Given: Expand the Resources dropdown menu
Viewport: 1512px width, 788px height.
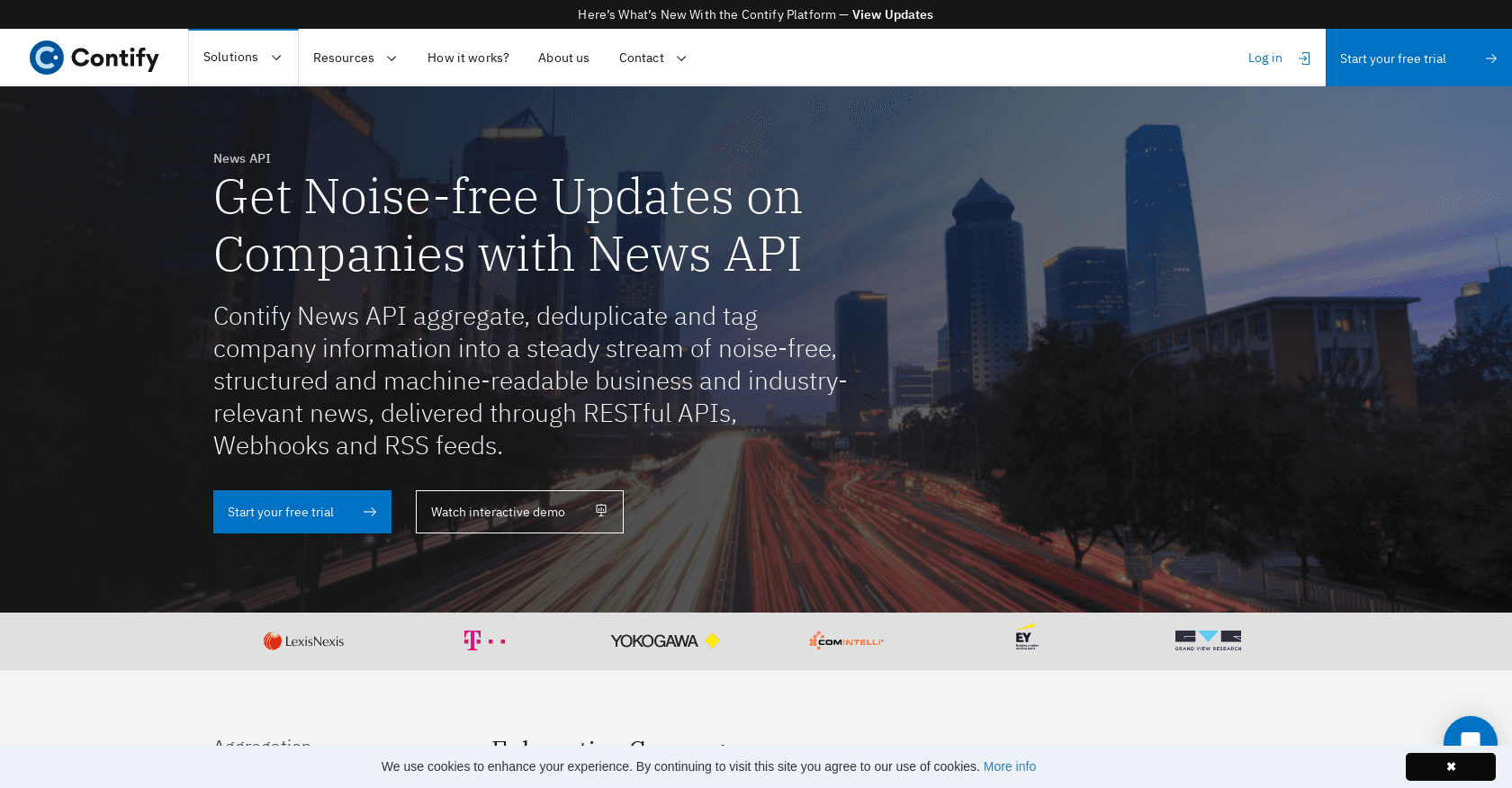Looking at the screenshot, I should coord(355,58).
